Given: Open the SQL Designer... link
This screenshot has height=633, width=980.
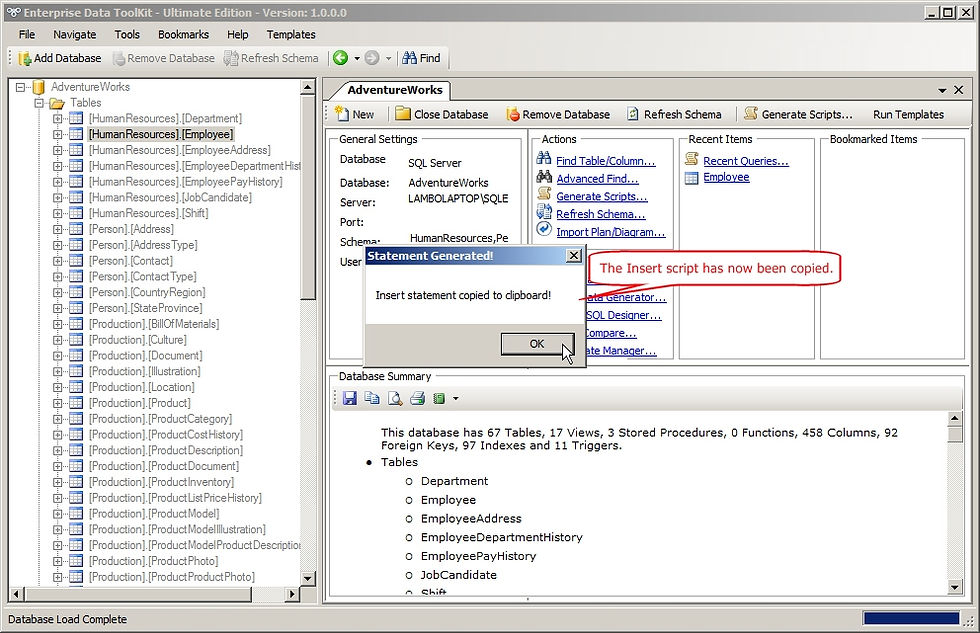Looking at the screenshot, I should [623, 315].
